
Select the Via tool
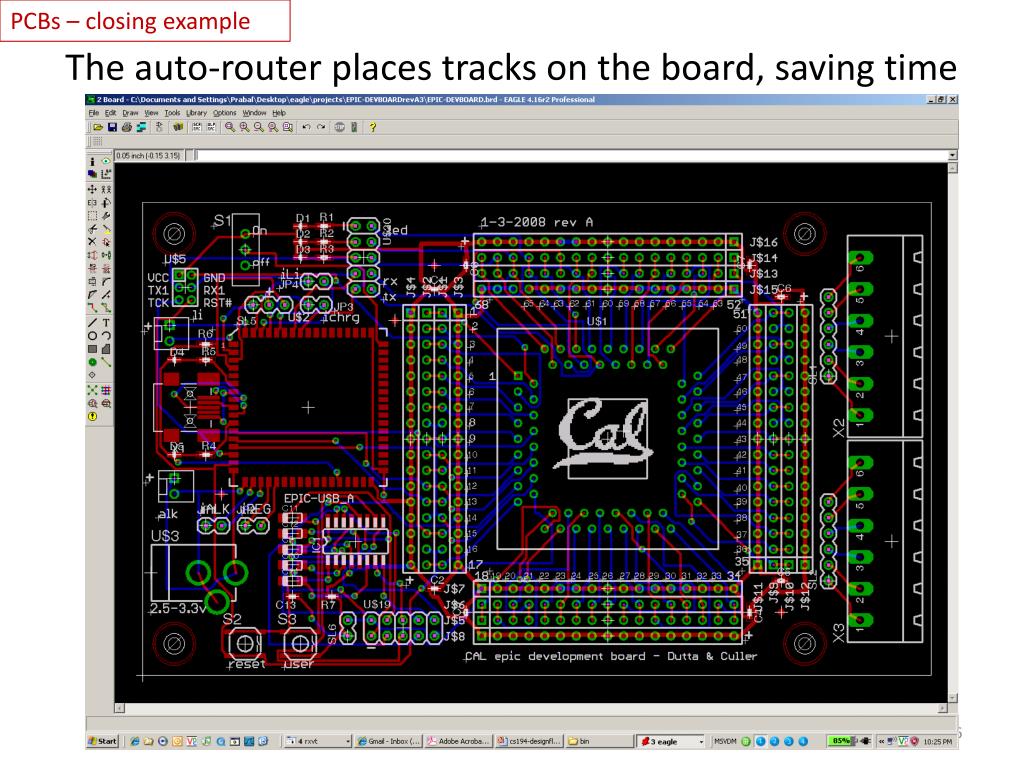coord(92,362)
